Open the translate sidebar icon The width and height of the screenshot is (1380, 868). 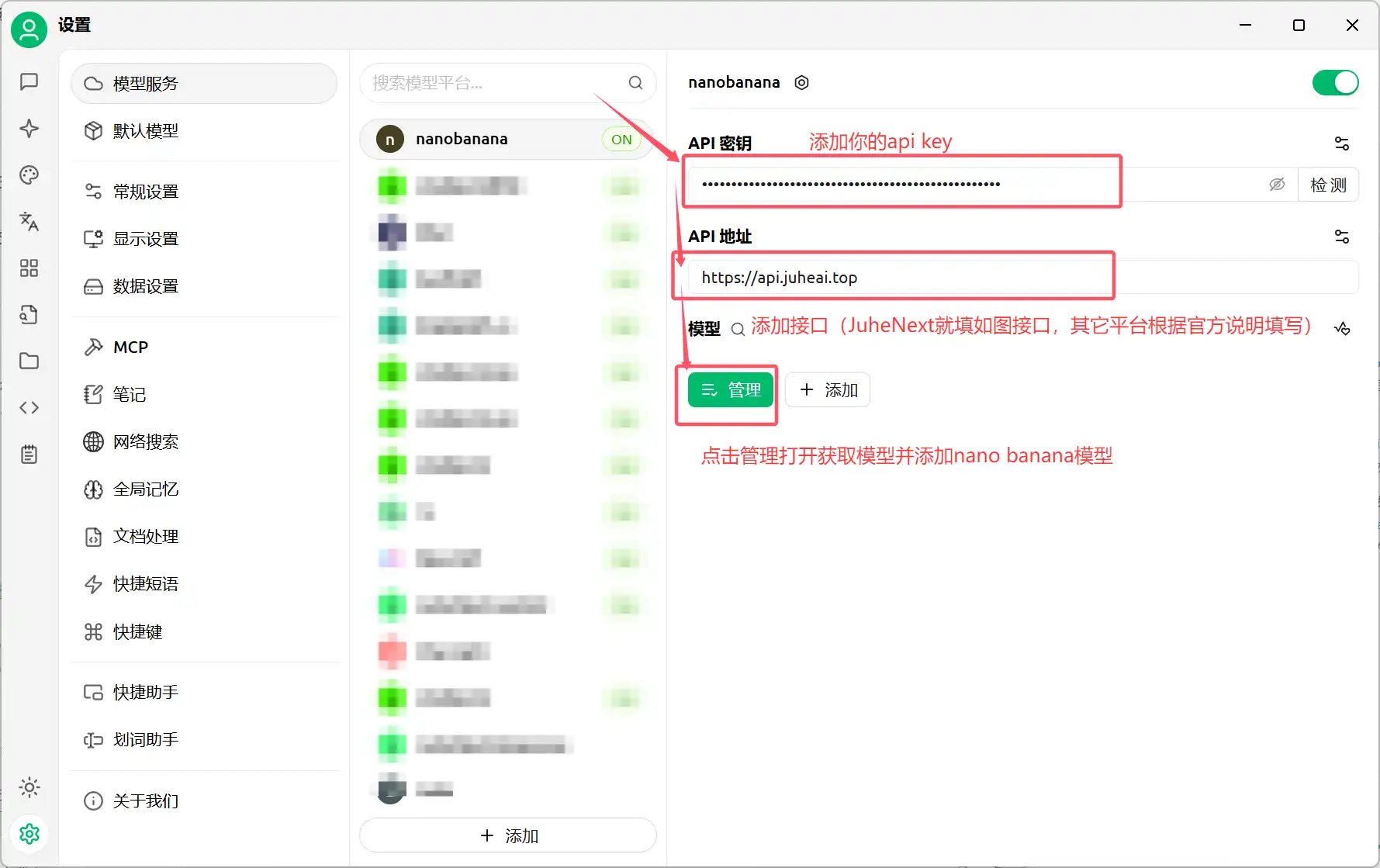click(x=29, y=221)
